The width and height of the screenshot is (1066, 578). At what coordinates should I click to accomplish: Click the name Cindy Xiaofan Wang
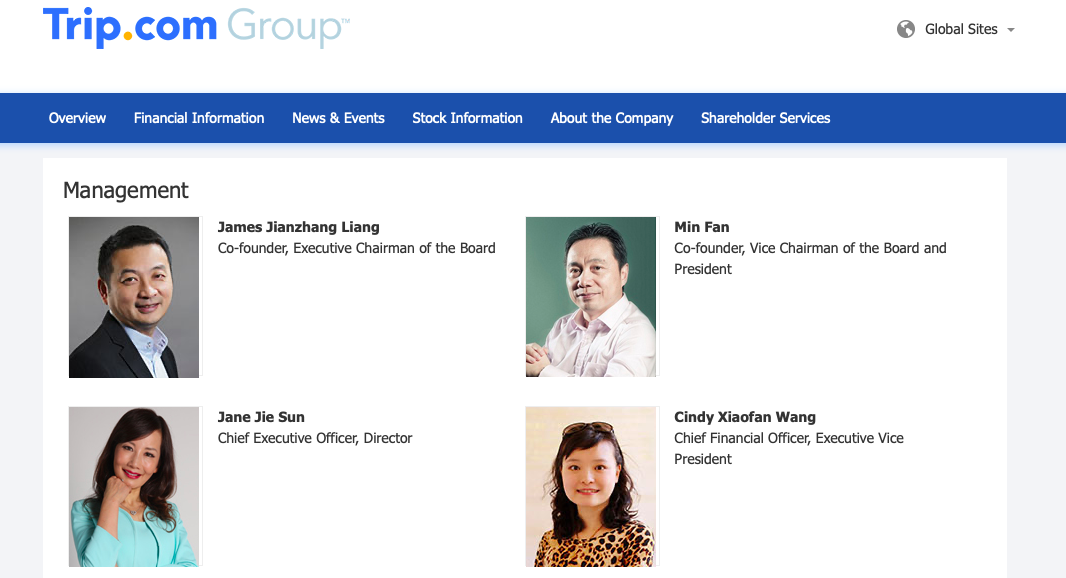click(745, 417)
